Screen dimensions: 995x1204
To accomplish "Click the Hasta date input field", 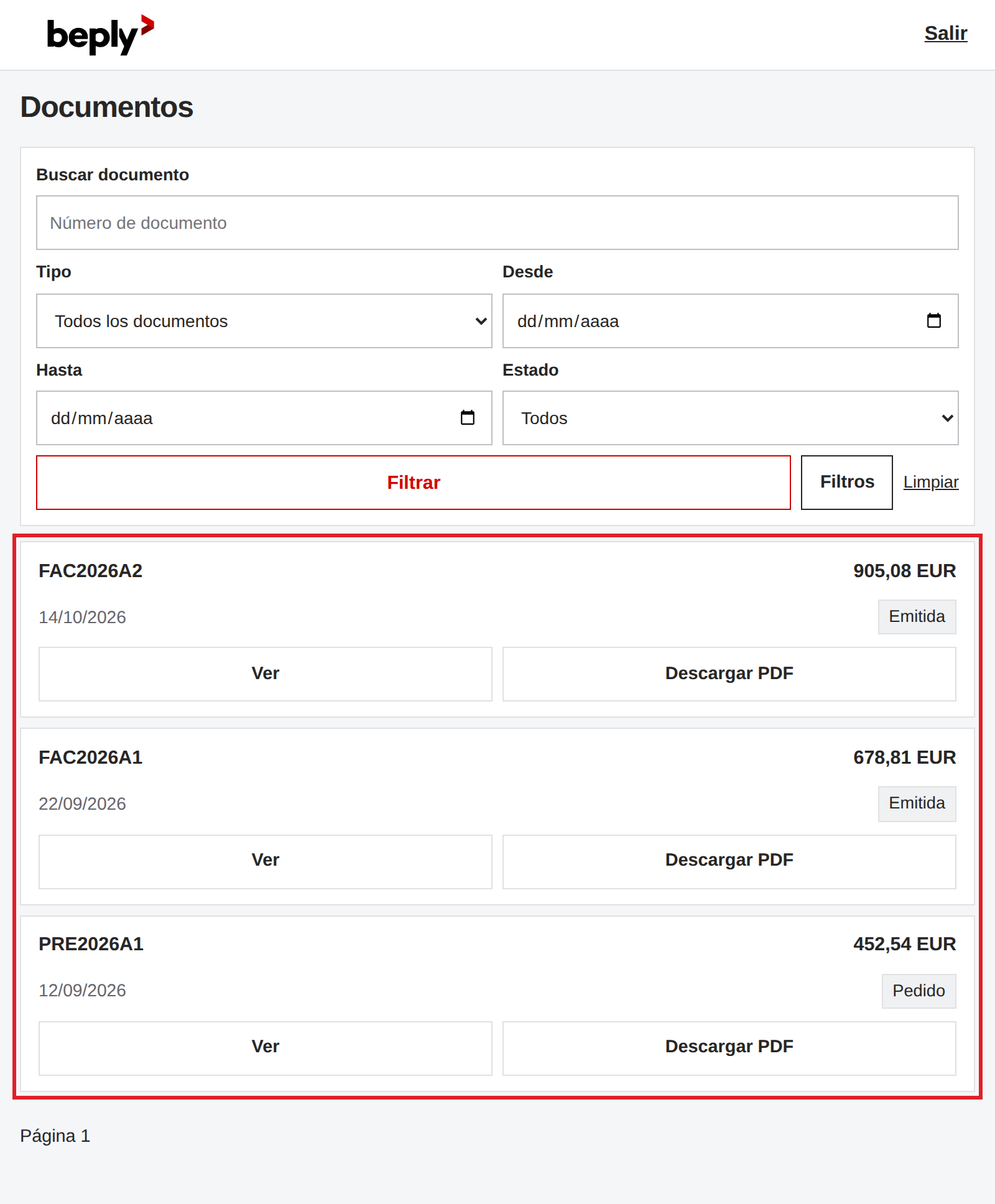I will 264,418.
